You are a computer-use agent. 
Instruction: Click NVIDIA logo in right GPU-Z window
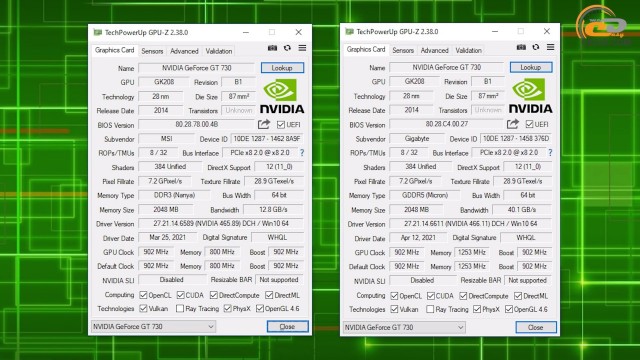click(531, 96)
